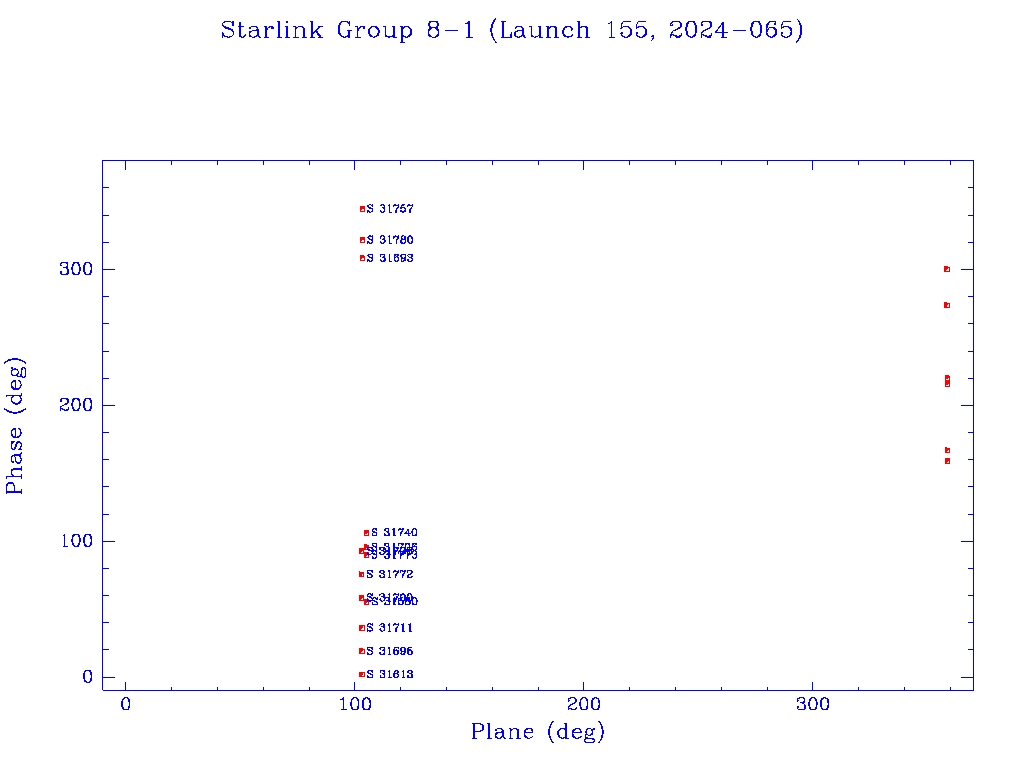
Task: Select the unlabeled red marker at phase 300
Action: pyautogui.click(x=947, y=269)
